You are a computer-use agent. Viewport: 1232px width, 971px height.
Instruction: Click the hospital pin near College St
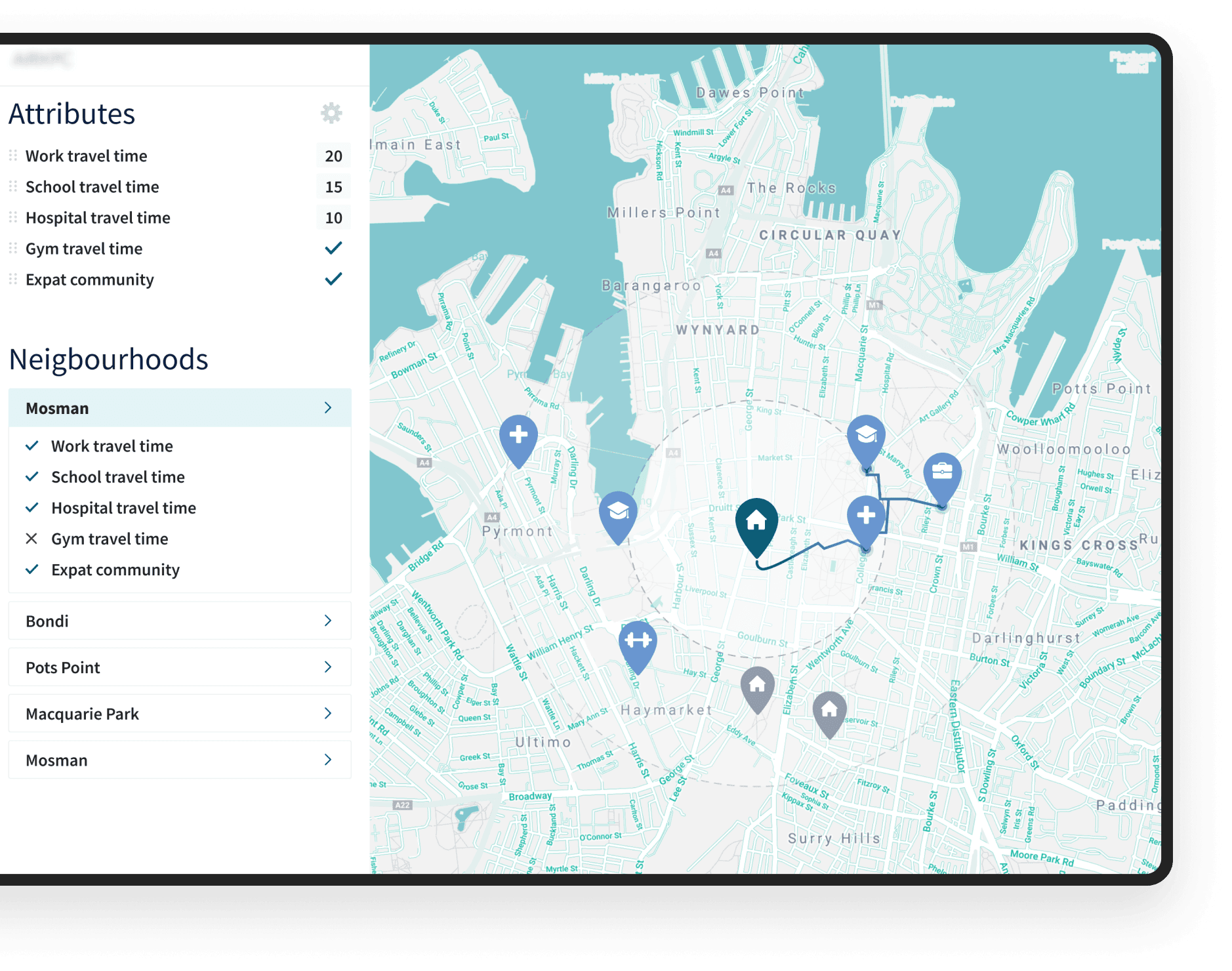tap(866, 522)
